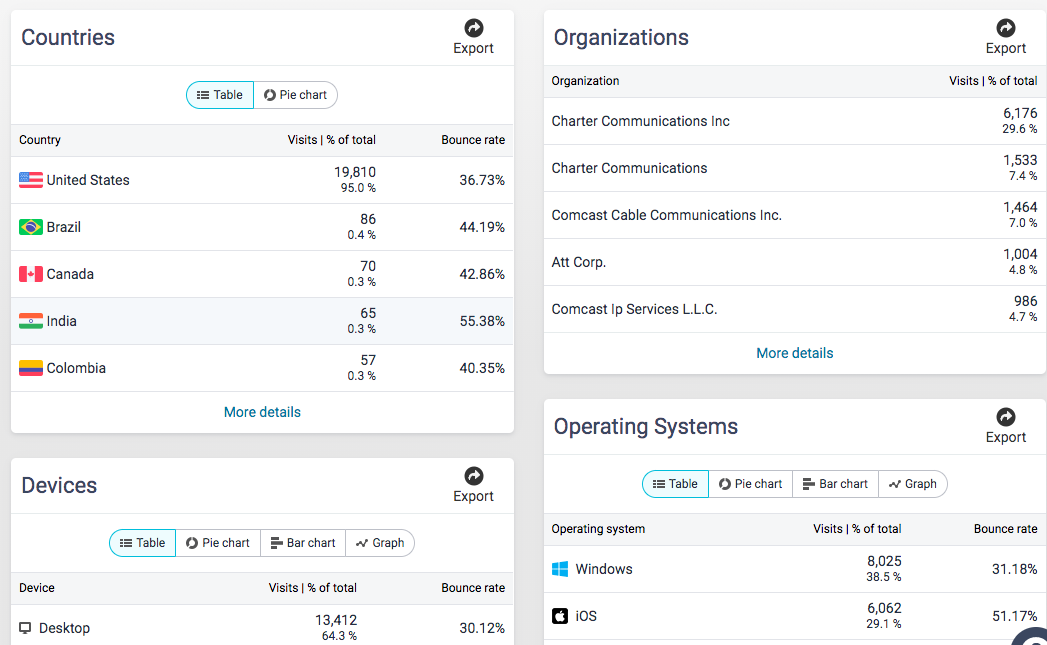Click the Countries Export icon
1047x645 pixels.
[474, 28]
